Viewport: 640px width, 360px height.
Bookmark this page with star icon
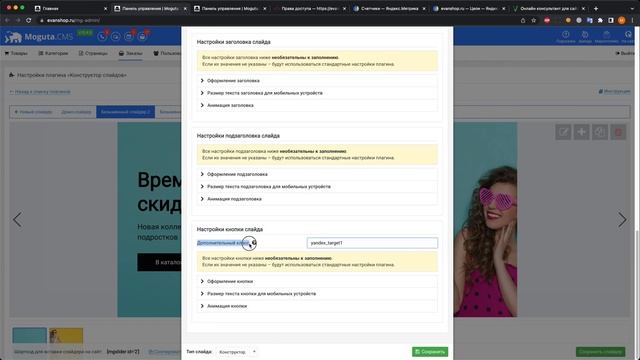533,20
